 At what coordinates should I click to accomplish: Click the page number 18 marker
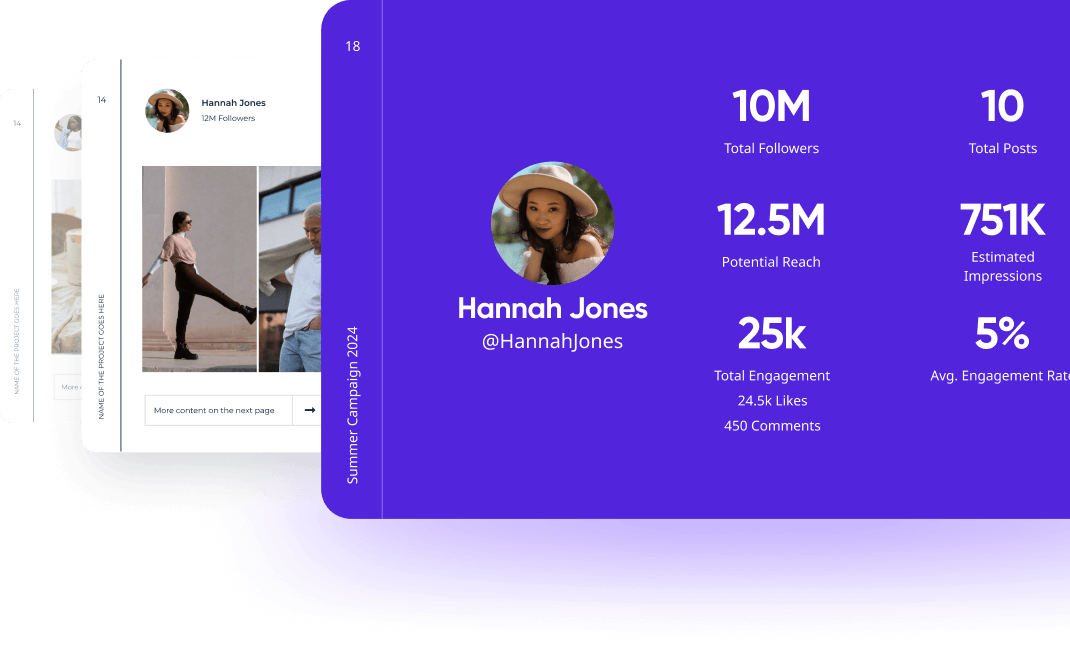pyautogui.click(x=352, y=46)
